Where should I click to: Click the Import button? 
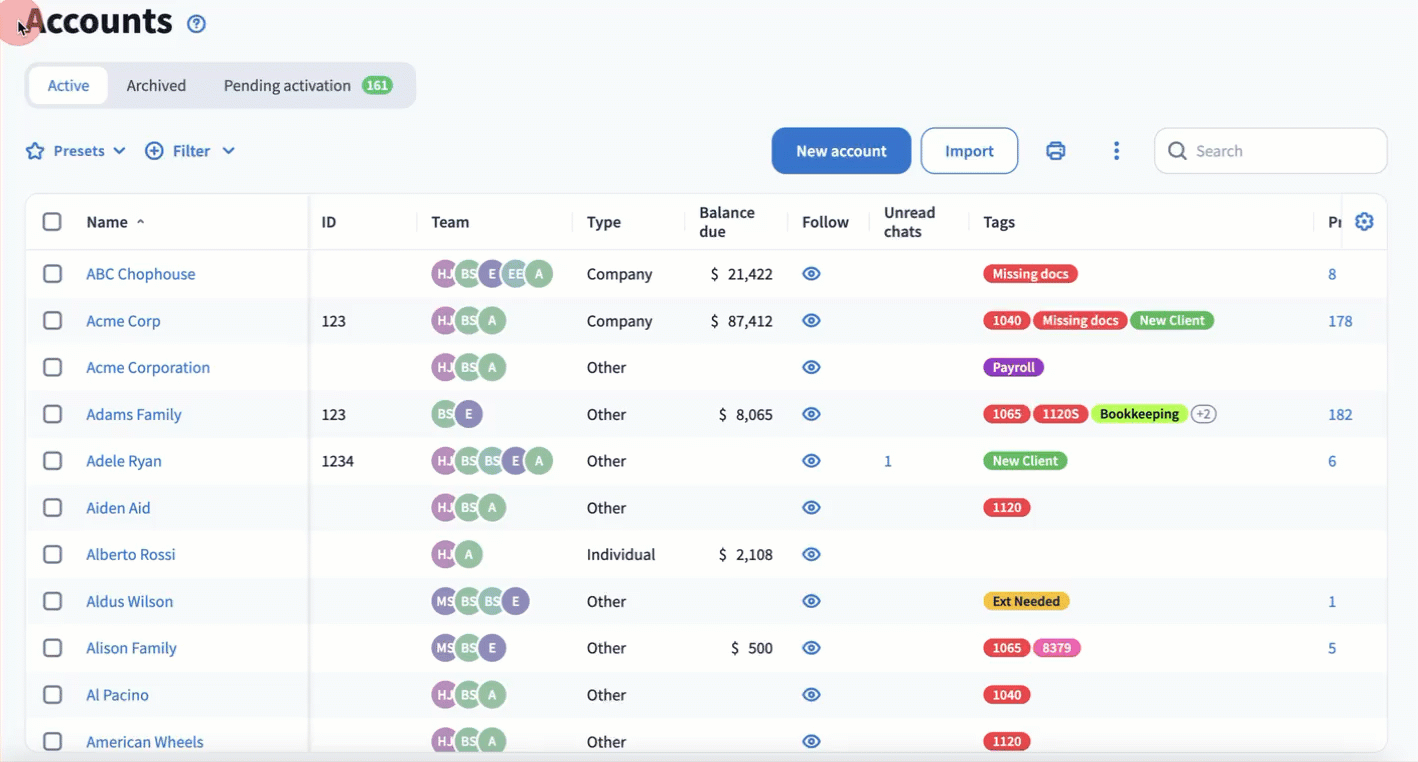pyautogui.click(x=969, y=151)
